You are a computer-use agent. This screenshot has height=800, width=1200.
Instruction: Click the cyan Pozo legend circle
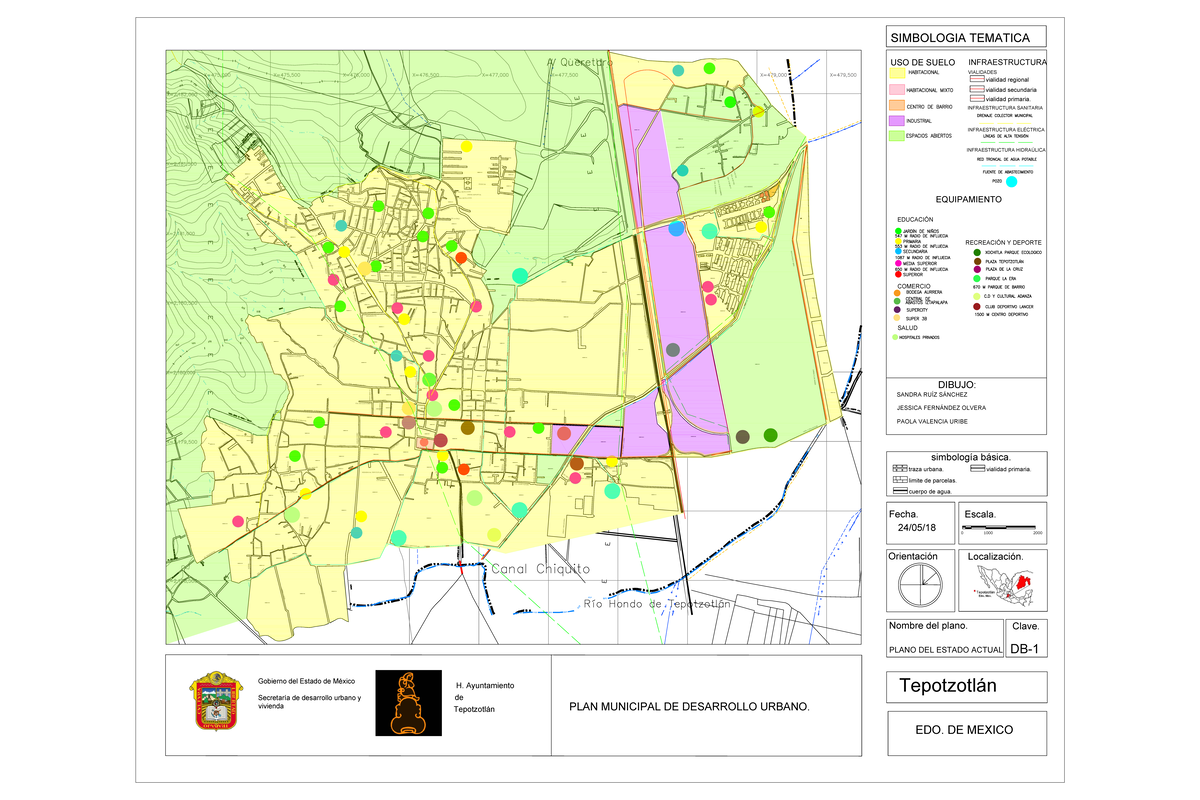point(1011,182)
